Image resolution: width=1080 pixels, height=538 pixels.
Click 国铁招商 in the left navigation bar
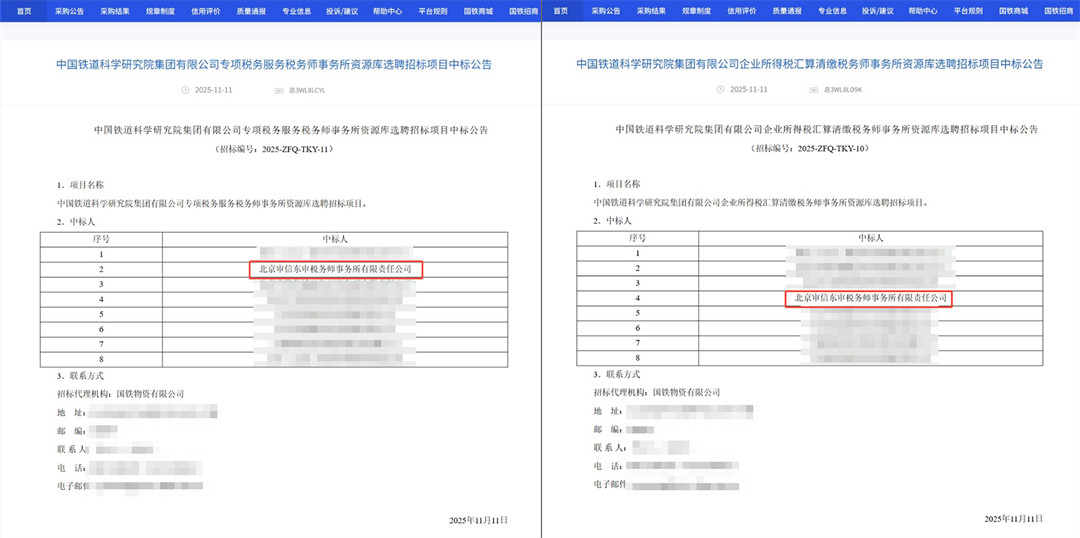[x=522, y=10]
